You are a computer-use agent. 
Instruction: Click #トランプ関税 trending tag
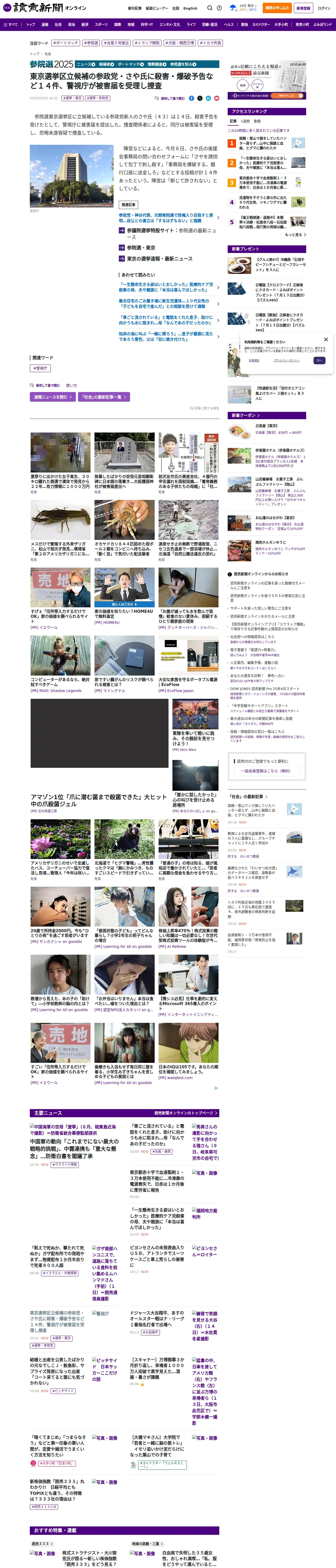tap(147, 43)
